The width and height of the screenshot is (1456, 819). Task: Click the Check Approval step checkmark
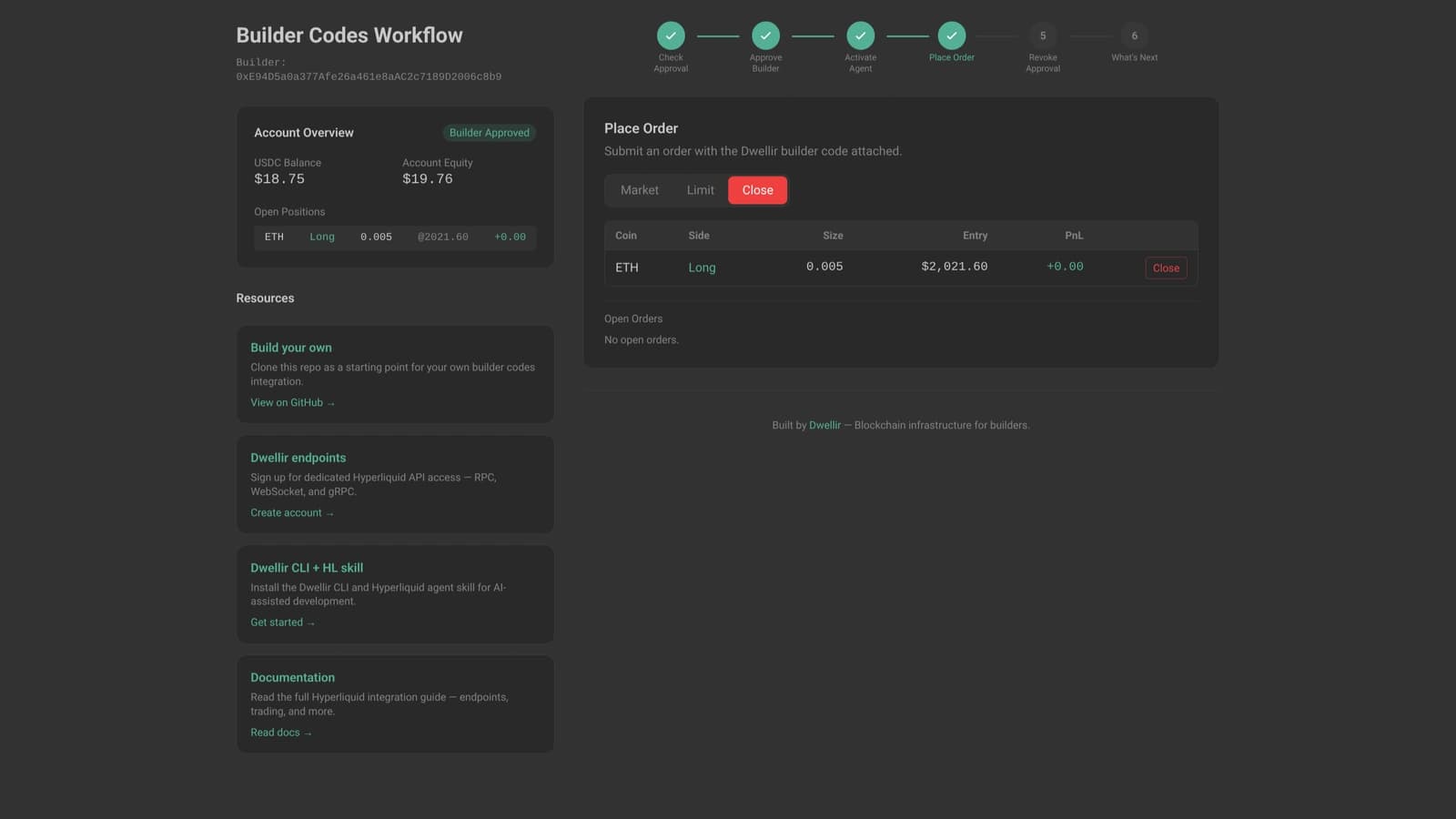(671, 35)
